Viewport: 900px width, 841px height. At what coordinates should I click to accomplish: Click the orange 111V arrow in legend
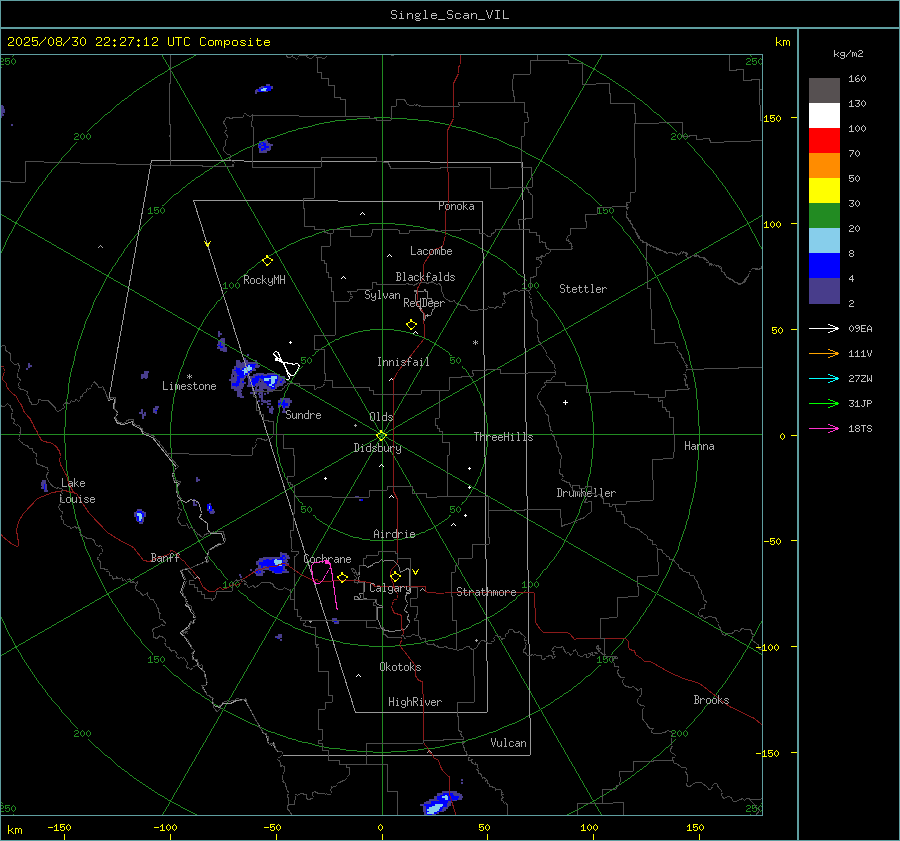point(824,354)
